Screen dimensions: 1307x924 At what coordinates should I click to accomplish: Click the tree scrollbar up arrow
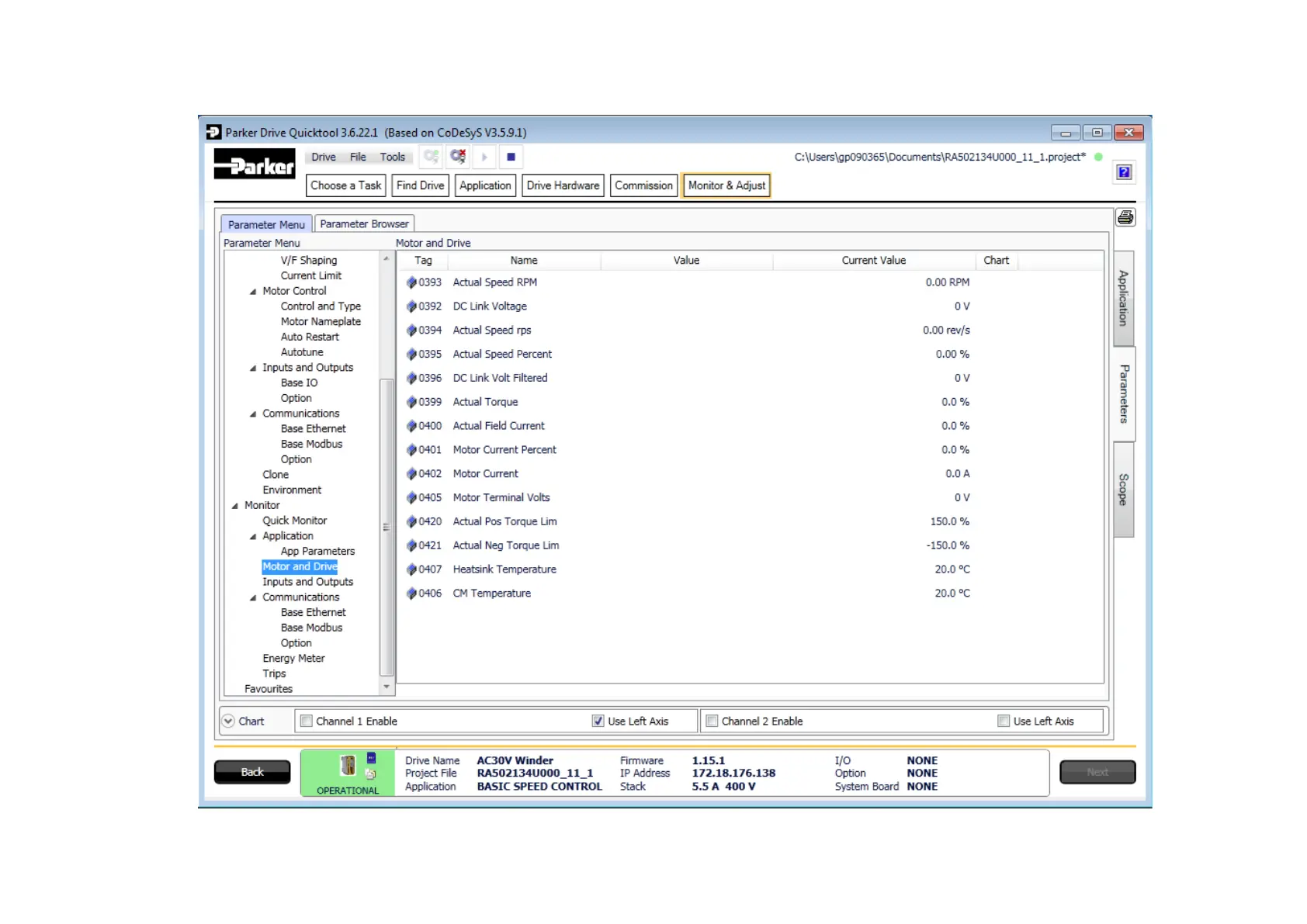387,259
